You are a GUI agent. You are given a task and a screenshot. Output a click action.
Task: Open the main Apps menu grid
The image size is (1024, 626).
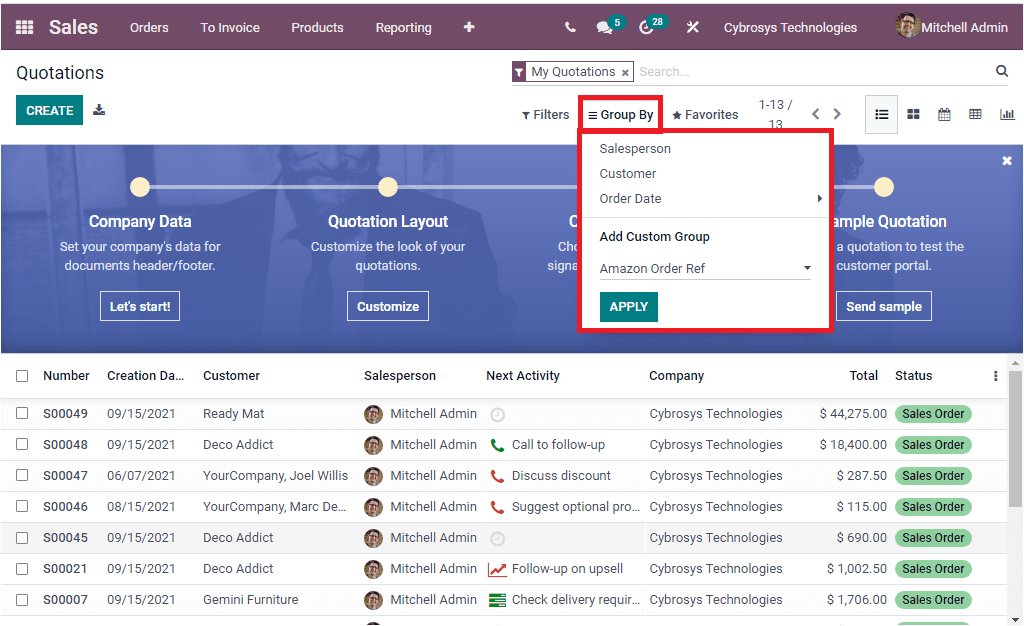pos(23,27)
